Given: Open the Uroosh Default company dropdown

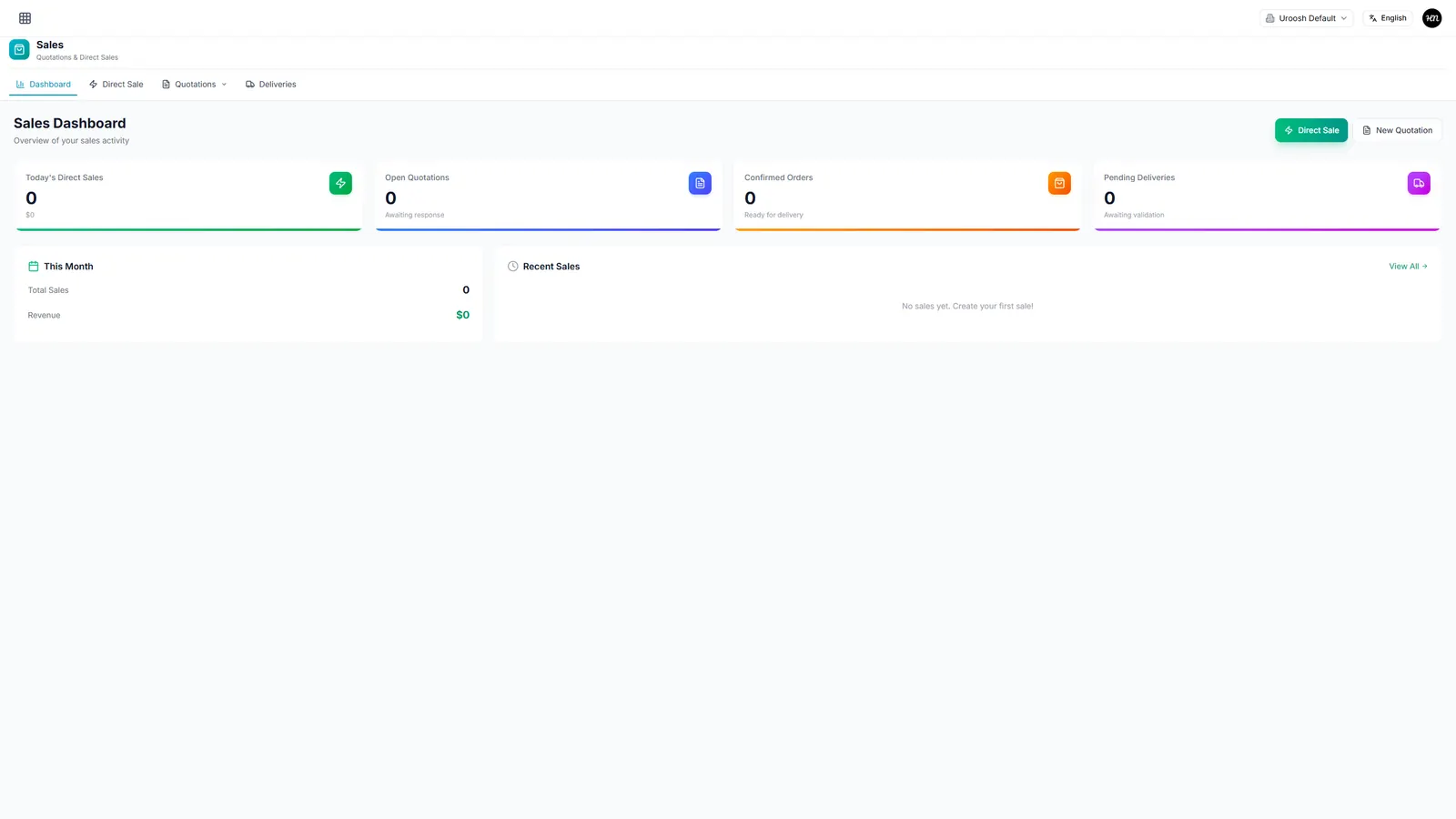Looking at the screenshot, I should 1307,18.
